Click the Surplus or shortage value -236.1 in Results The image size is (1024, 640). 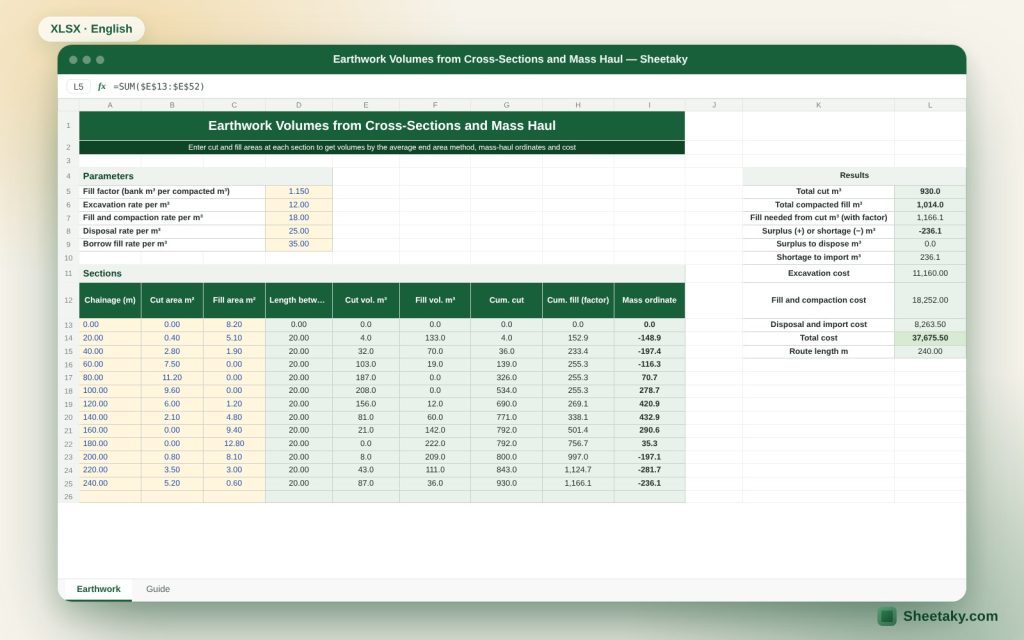[930, 231]
